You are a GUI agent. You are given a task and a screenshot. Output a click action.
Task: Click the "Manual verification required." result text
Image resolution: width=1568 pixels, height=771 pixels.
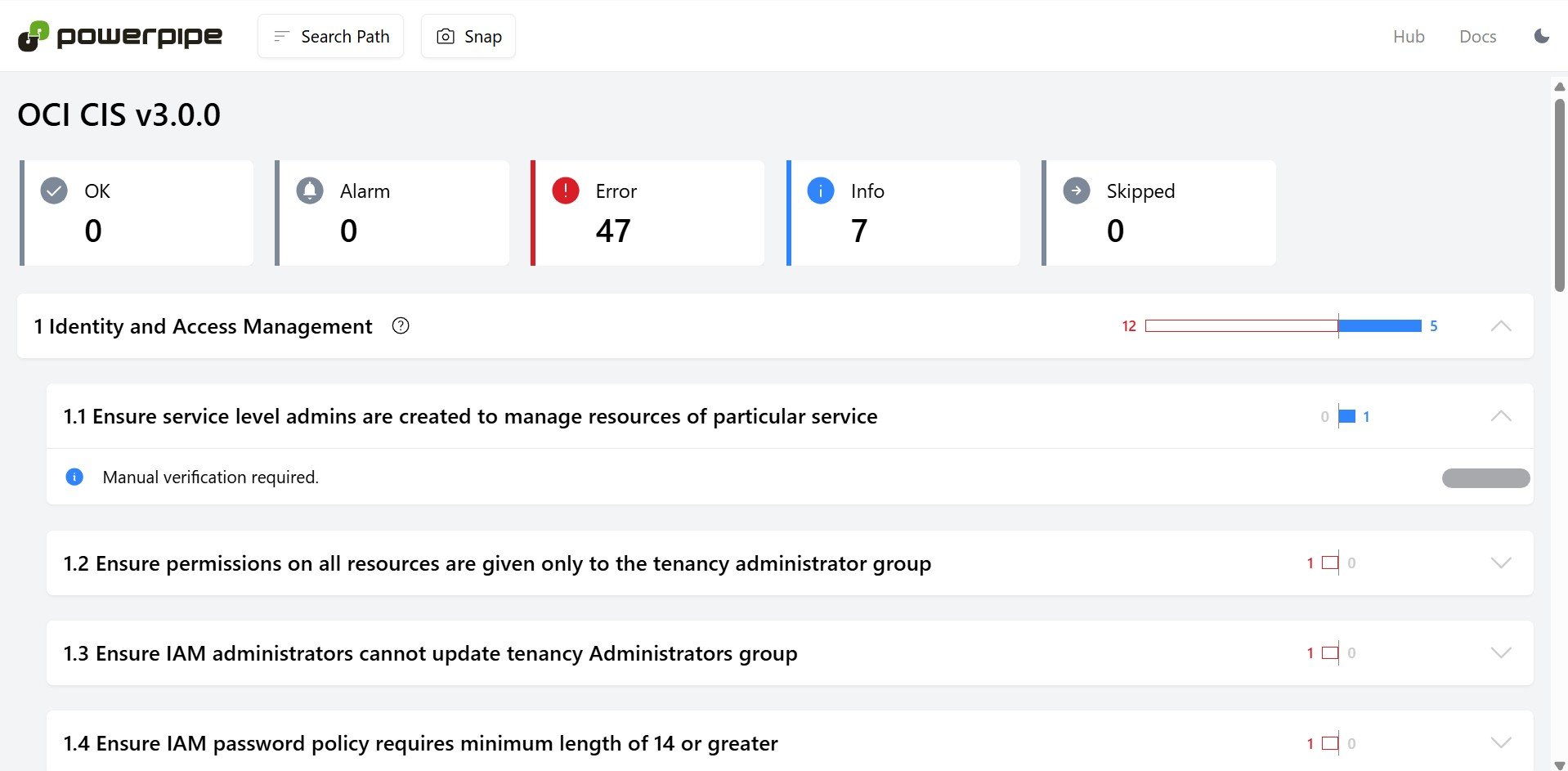211,477
